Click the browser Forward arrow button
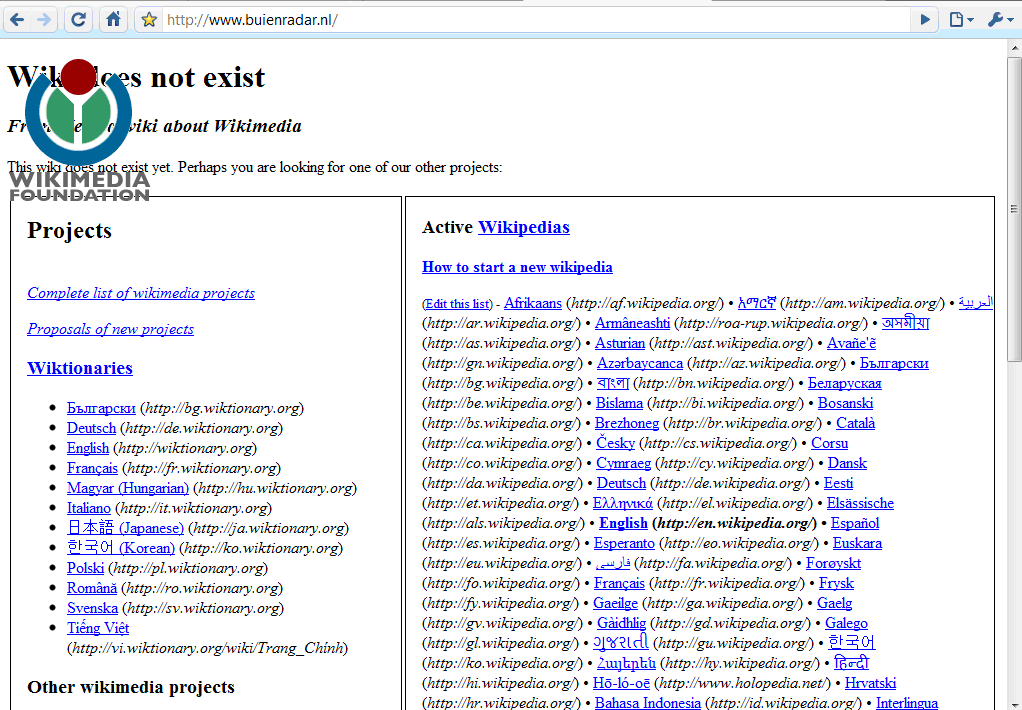 (x=43, y=20)
